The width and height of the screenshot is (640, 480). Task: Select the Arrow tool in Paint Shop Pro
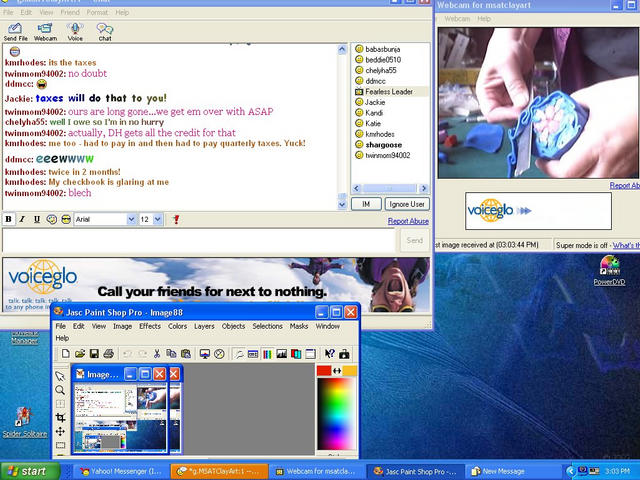point(60,376)
